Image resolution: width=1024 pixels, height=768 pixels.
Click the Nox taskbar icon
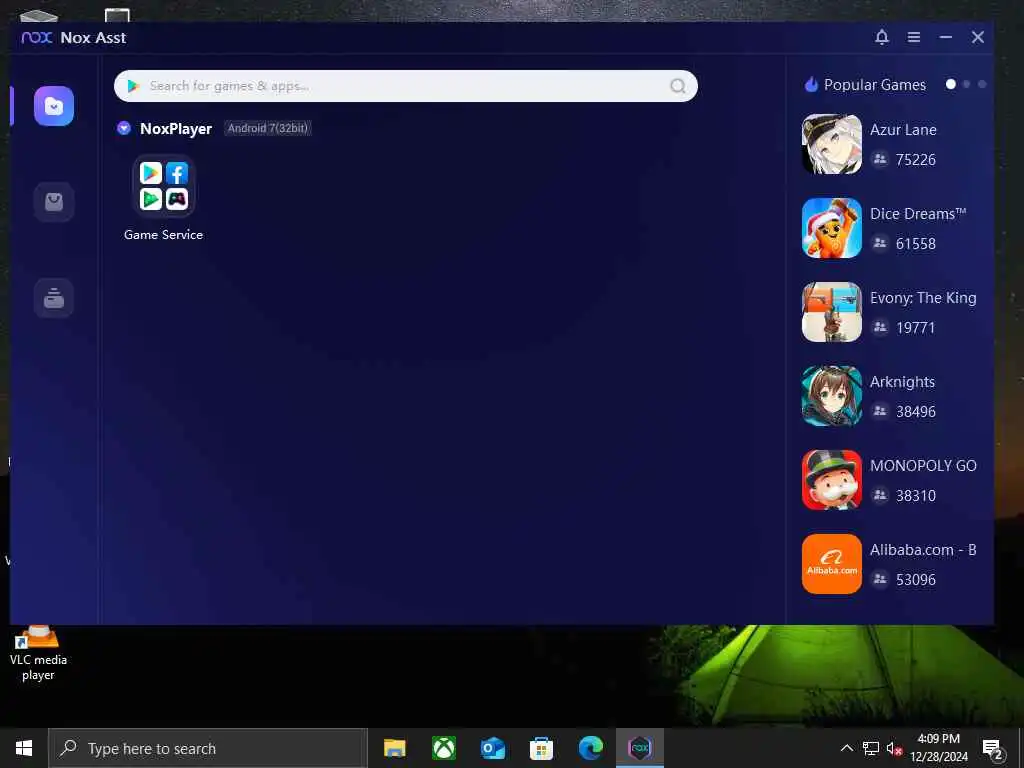point(640,748)
